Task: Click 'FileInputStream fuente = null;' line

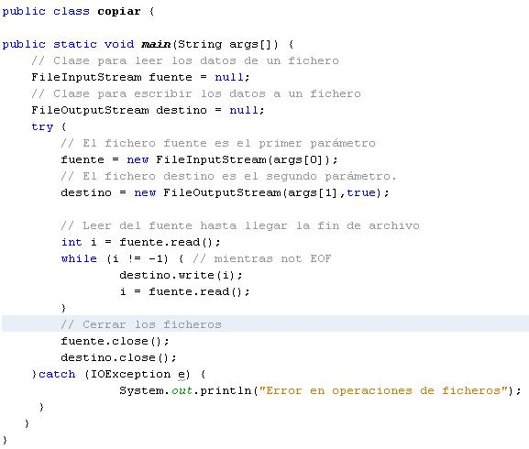Action: [x=141, y=78]
